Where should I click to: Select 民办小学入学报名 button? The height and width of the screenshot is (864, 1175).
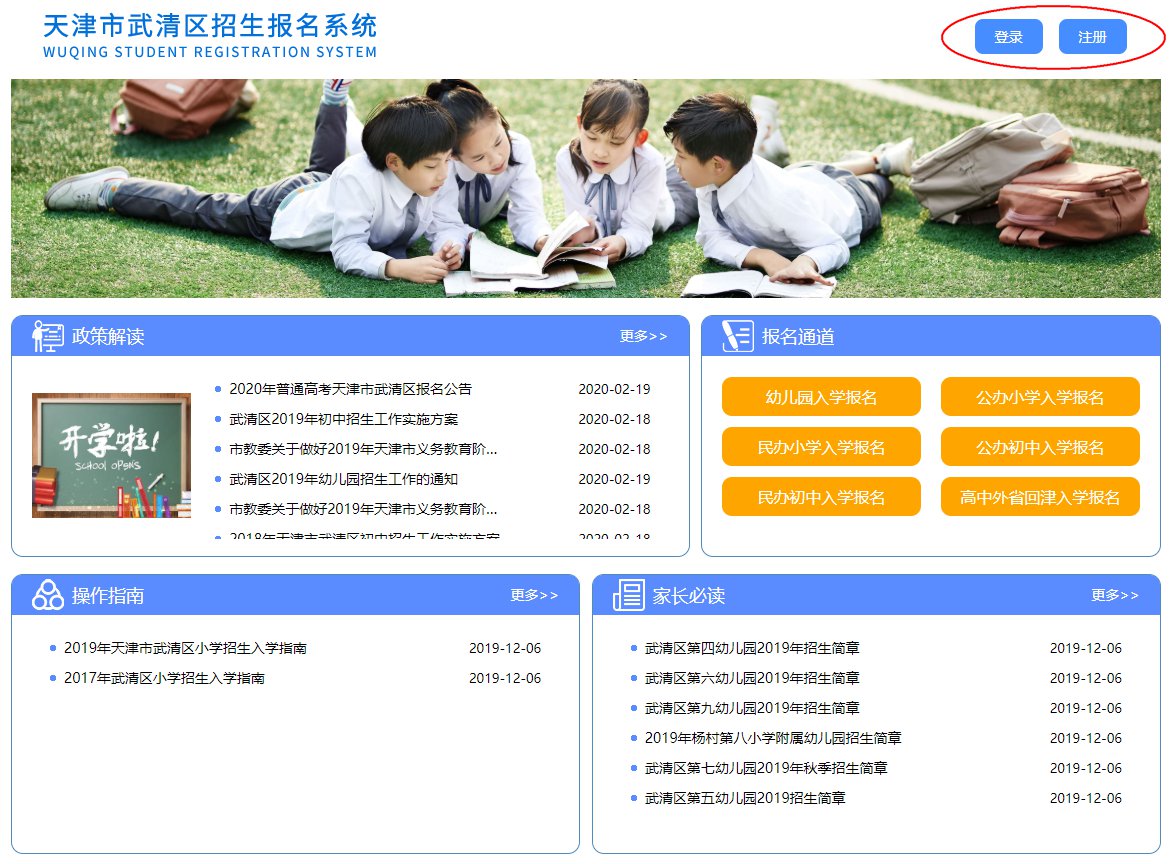821,447
